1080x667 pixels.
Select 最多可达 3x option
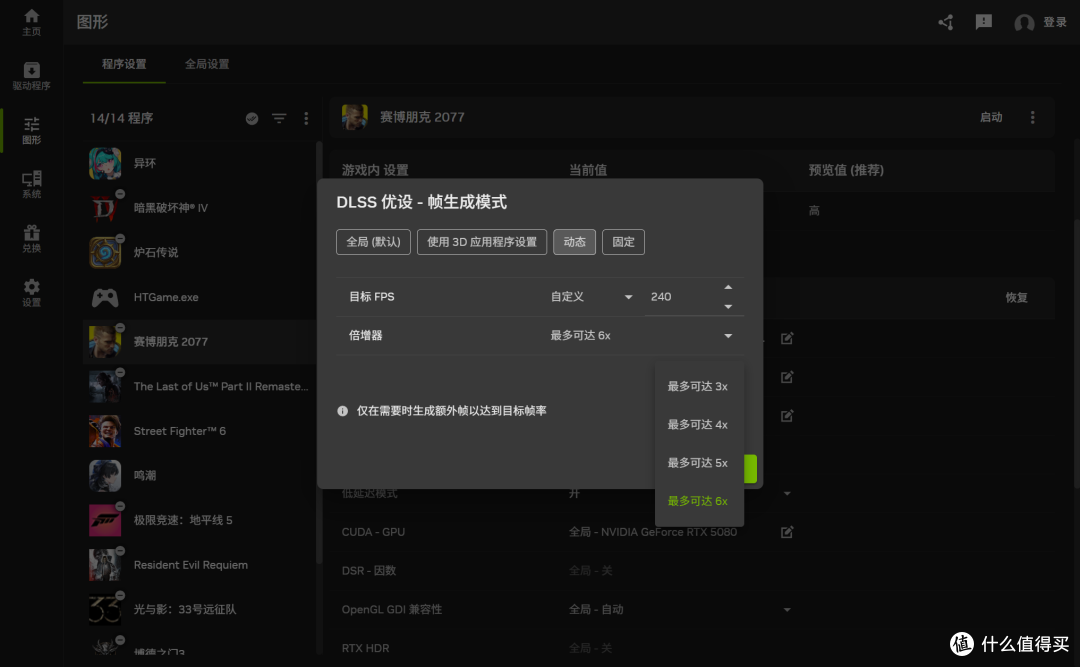pos(698,387)
